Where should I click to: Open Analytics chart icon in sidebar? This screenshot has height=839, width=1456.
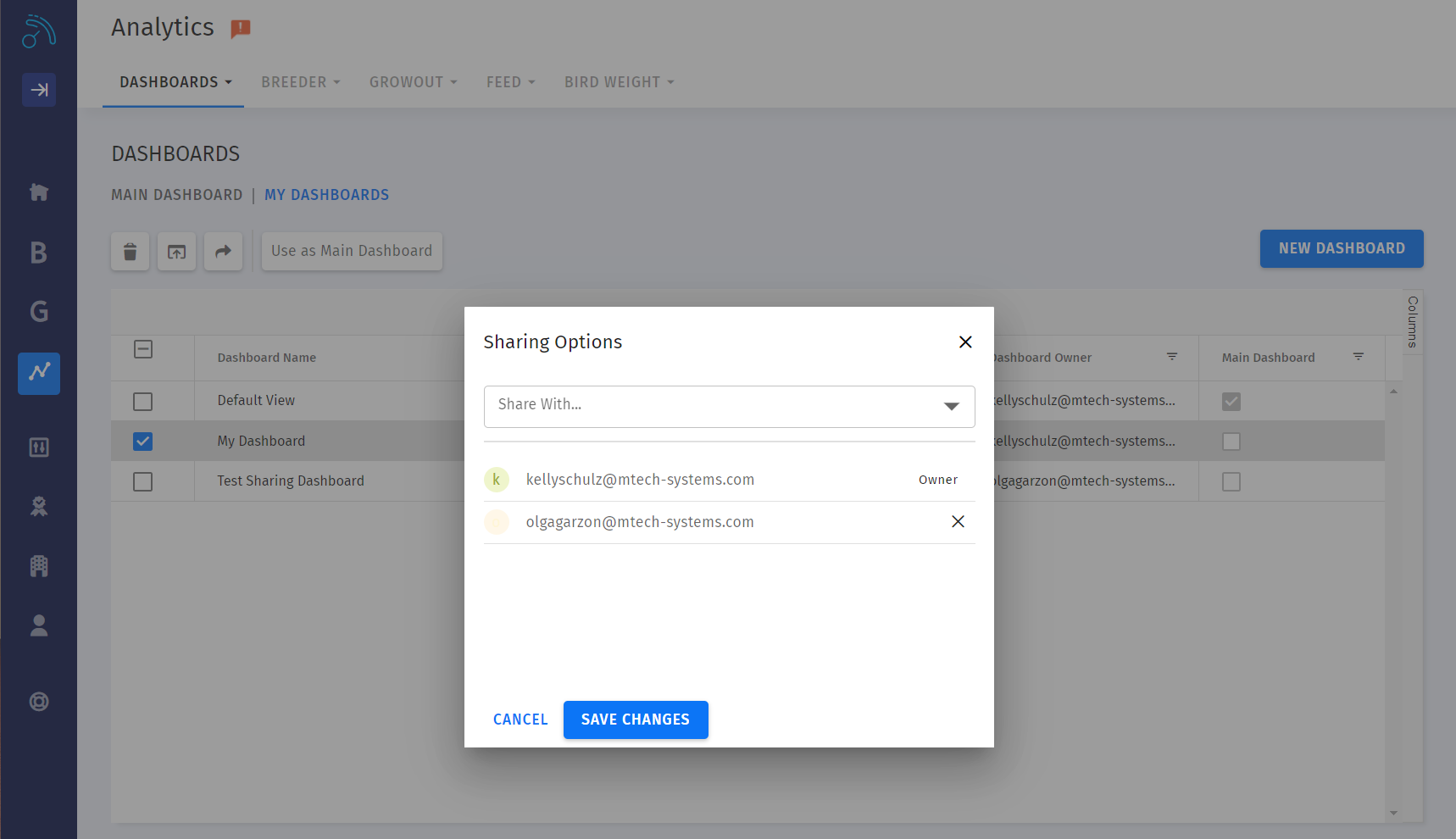[39, 374]
